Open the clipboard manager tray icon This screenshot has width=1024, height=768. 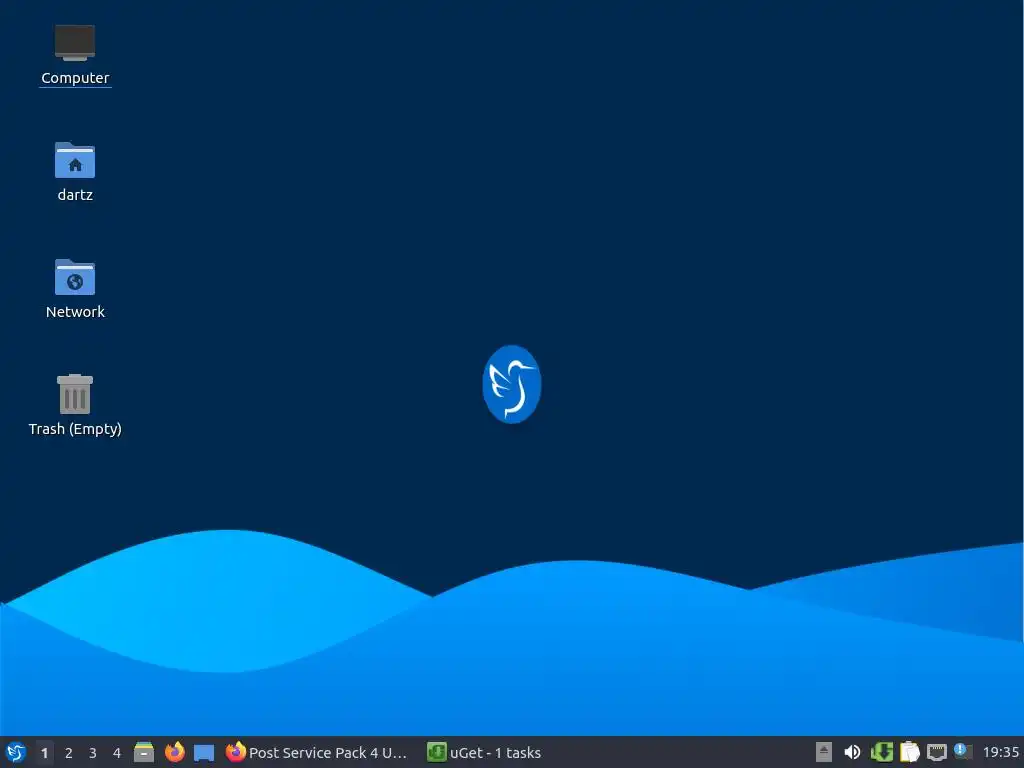(909, 752)
